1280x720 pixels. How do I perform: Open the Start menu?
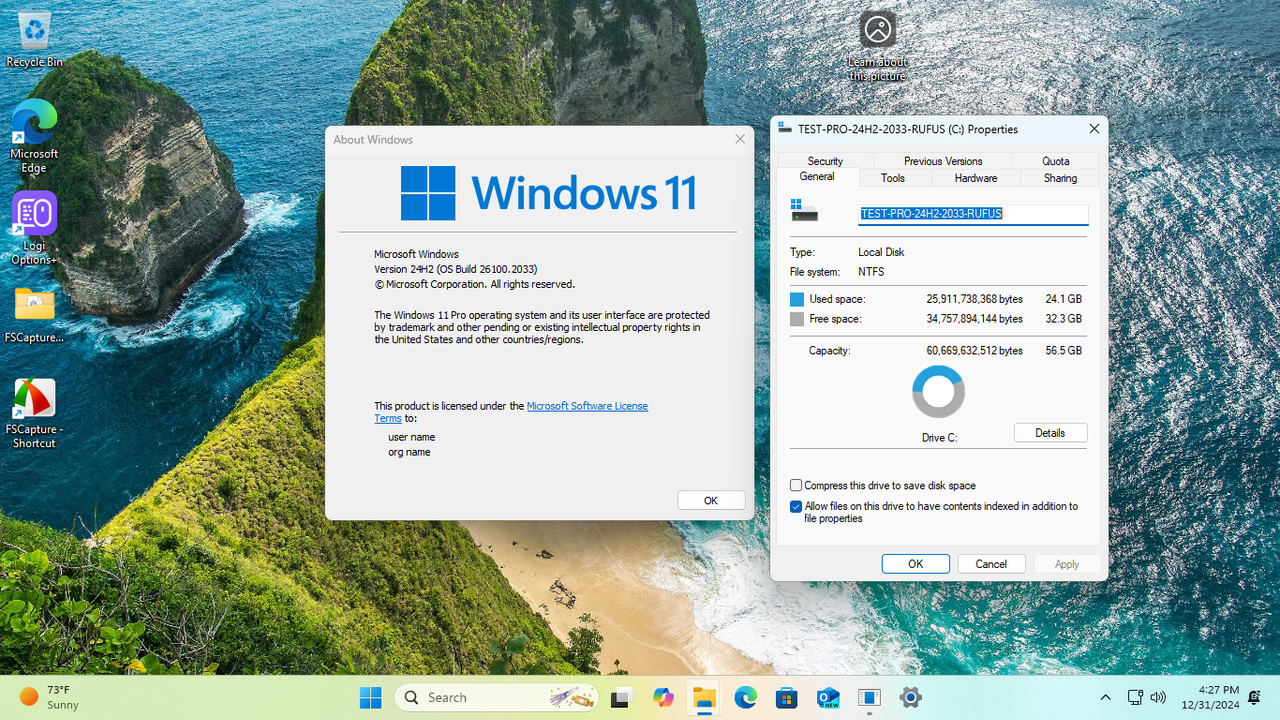coord(370,697)
